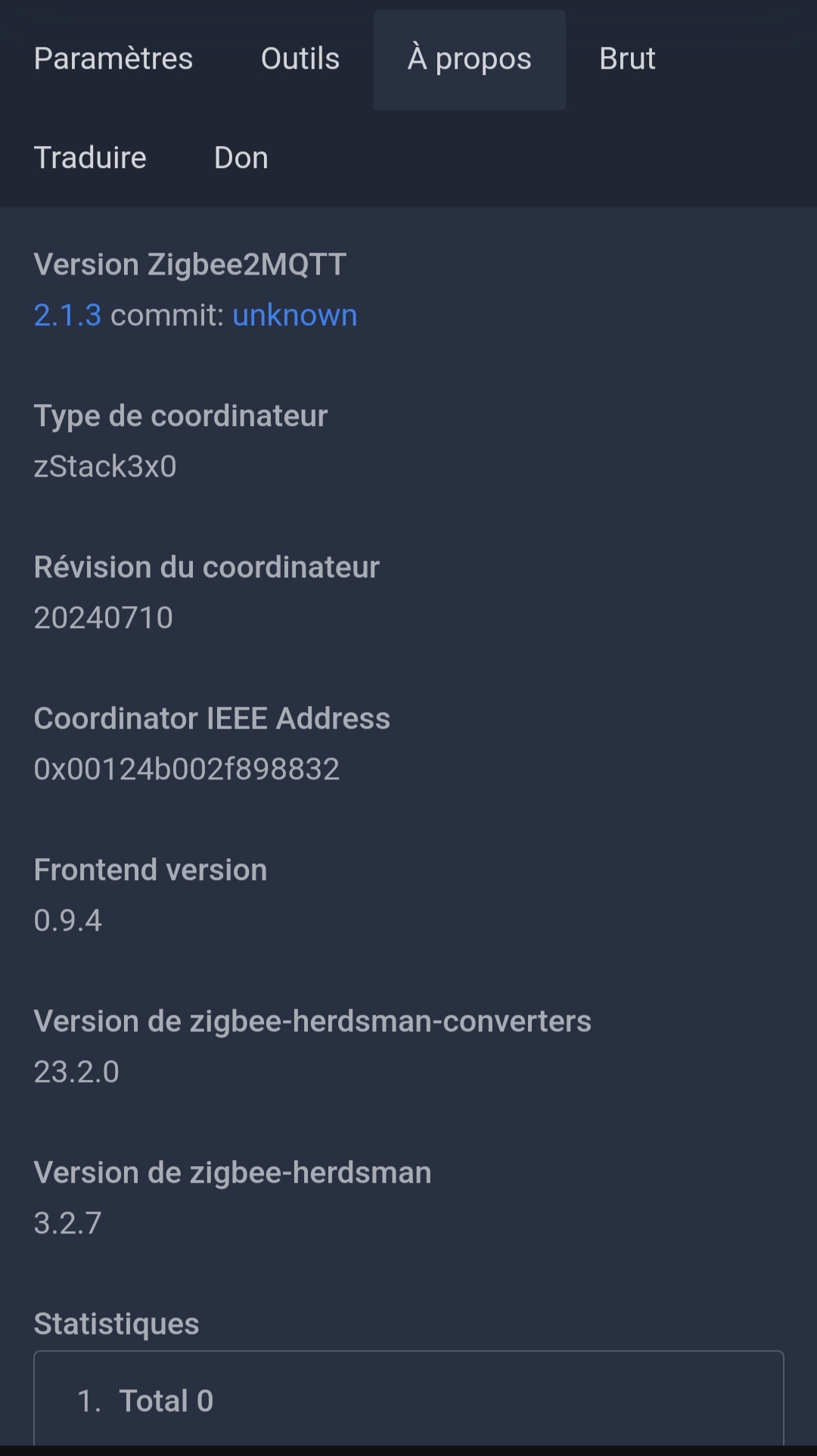Image resolution: width=817 pixels, height=1456 pixels.
Task: Switch to the Outils tab
Action: 300,59
